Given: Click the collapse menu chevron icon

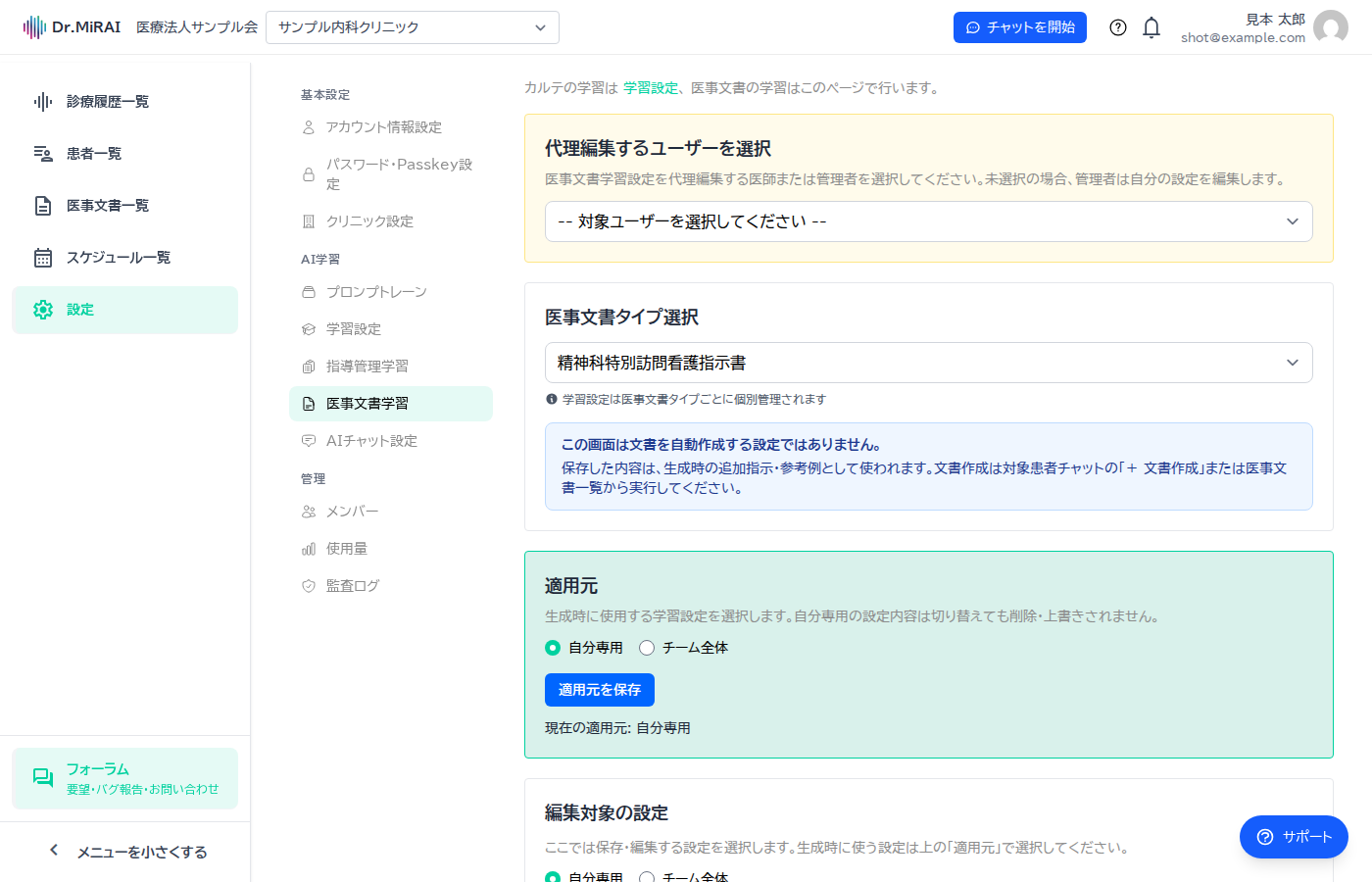Looking at the screenshot, I should [54, 851].
